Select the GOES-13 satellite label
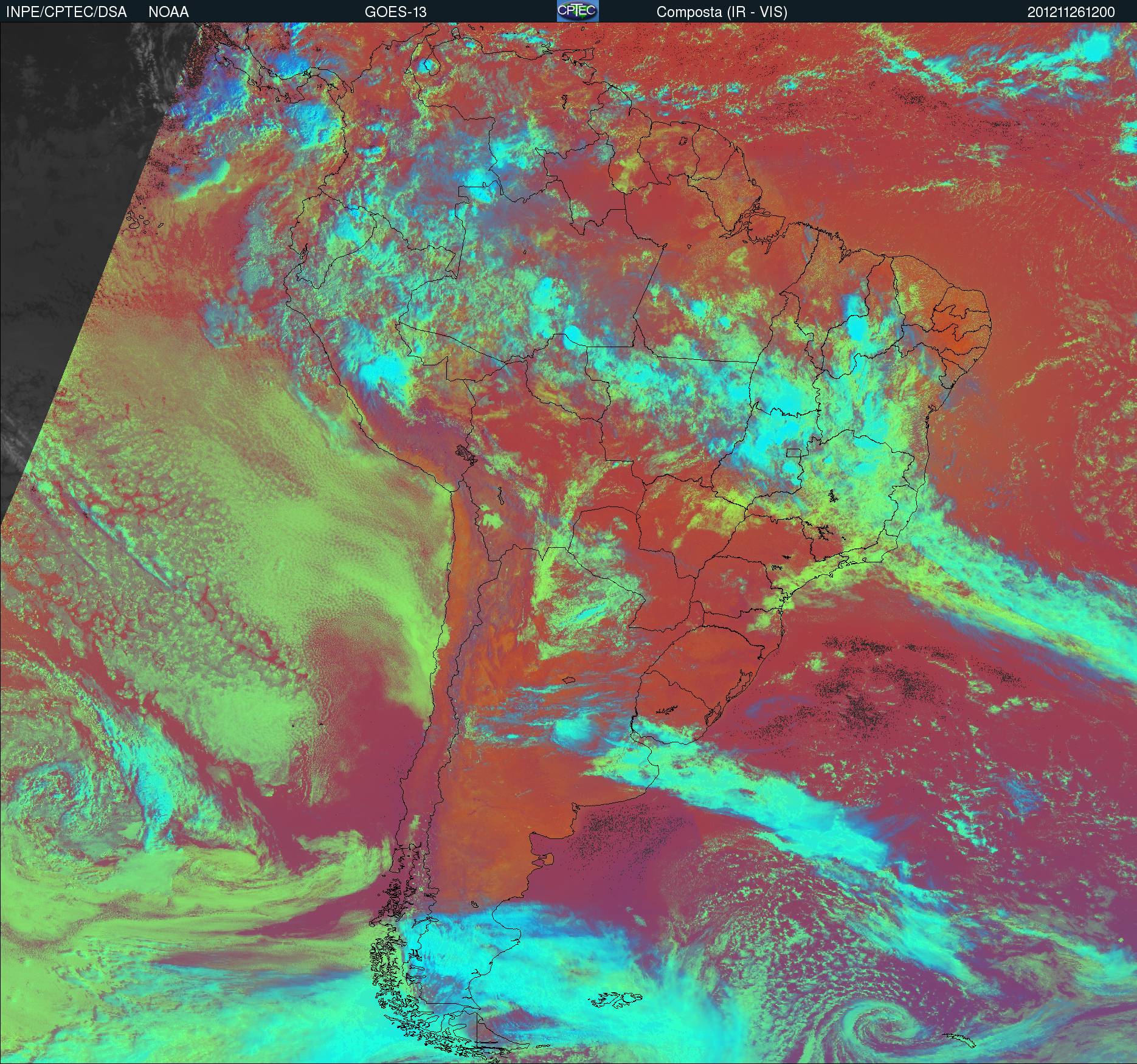 click(x=395, y=12)
